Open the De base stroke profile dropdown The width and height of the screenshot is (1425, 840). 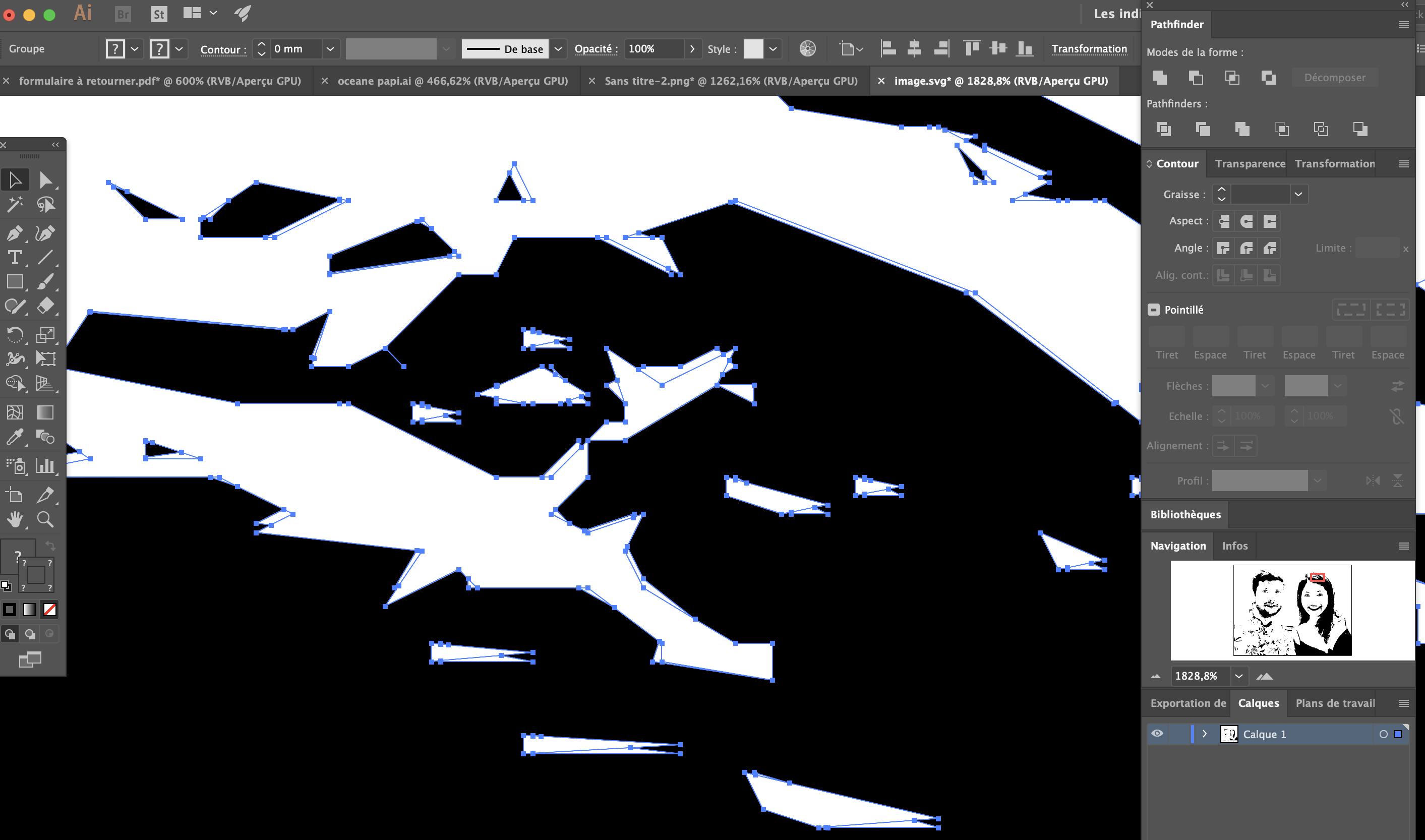pos(558,49)
